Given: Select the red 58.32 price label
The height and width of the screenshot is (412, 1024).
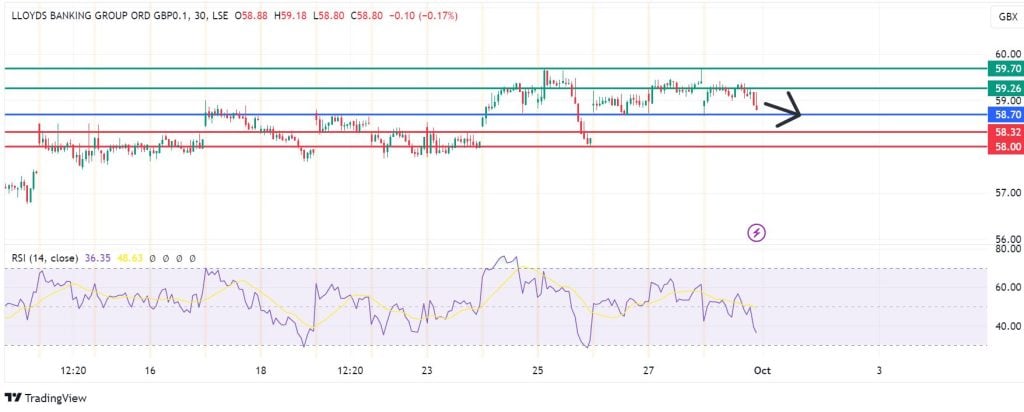Looking at the screenshot, I should (x=1004, y=133).
